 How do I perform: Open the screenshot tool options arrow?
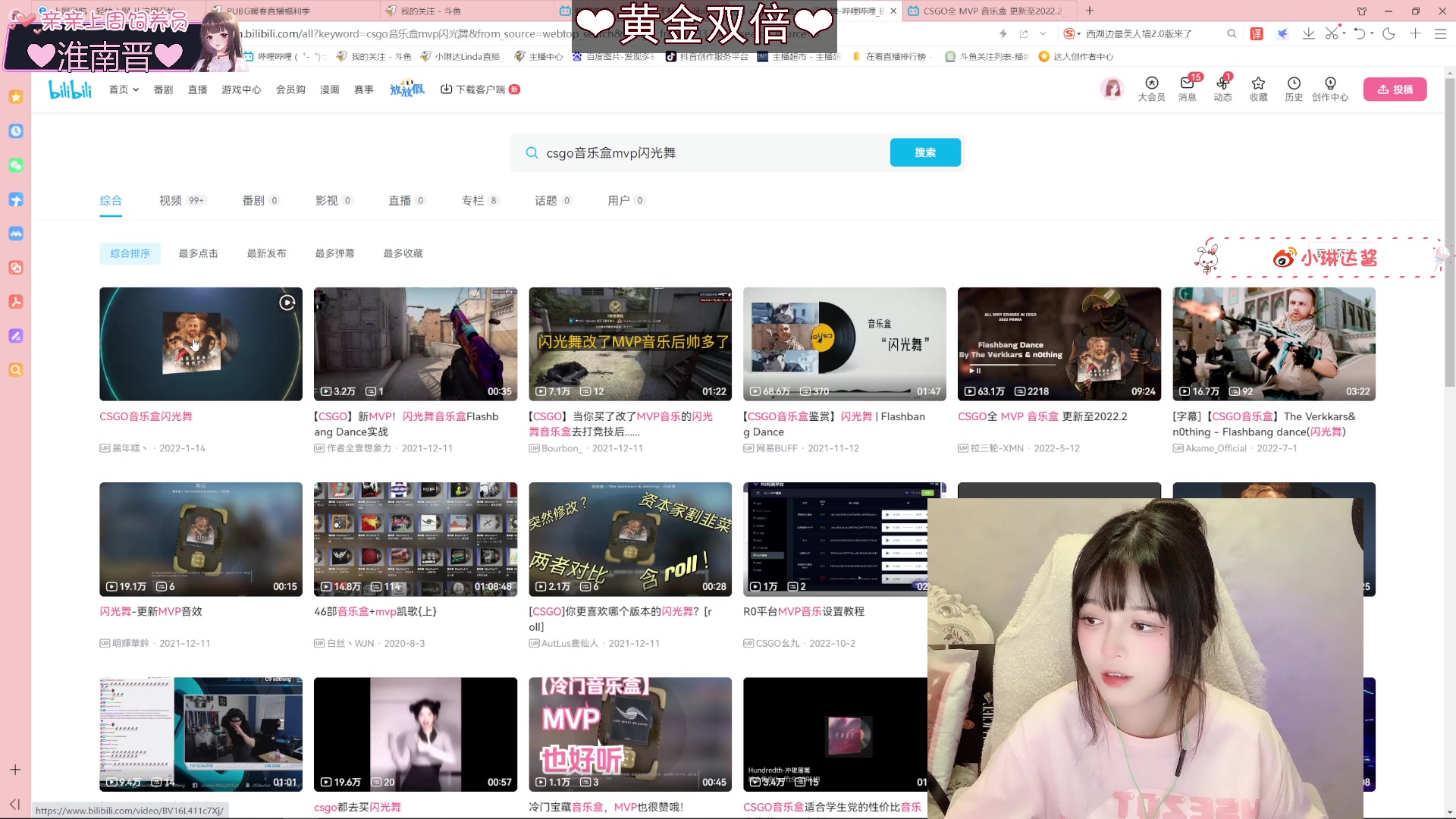[1343, 33]
